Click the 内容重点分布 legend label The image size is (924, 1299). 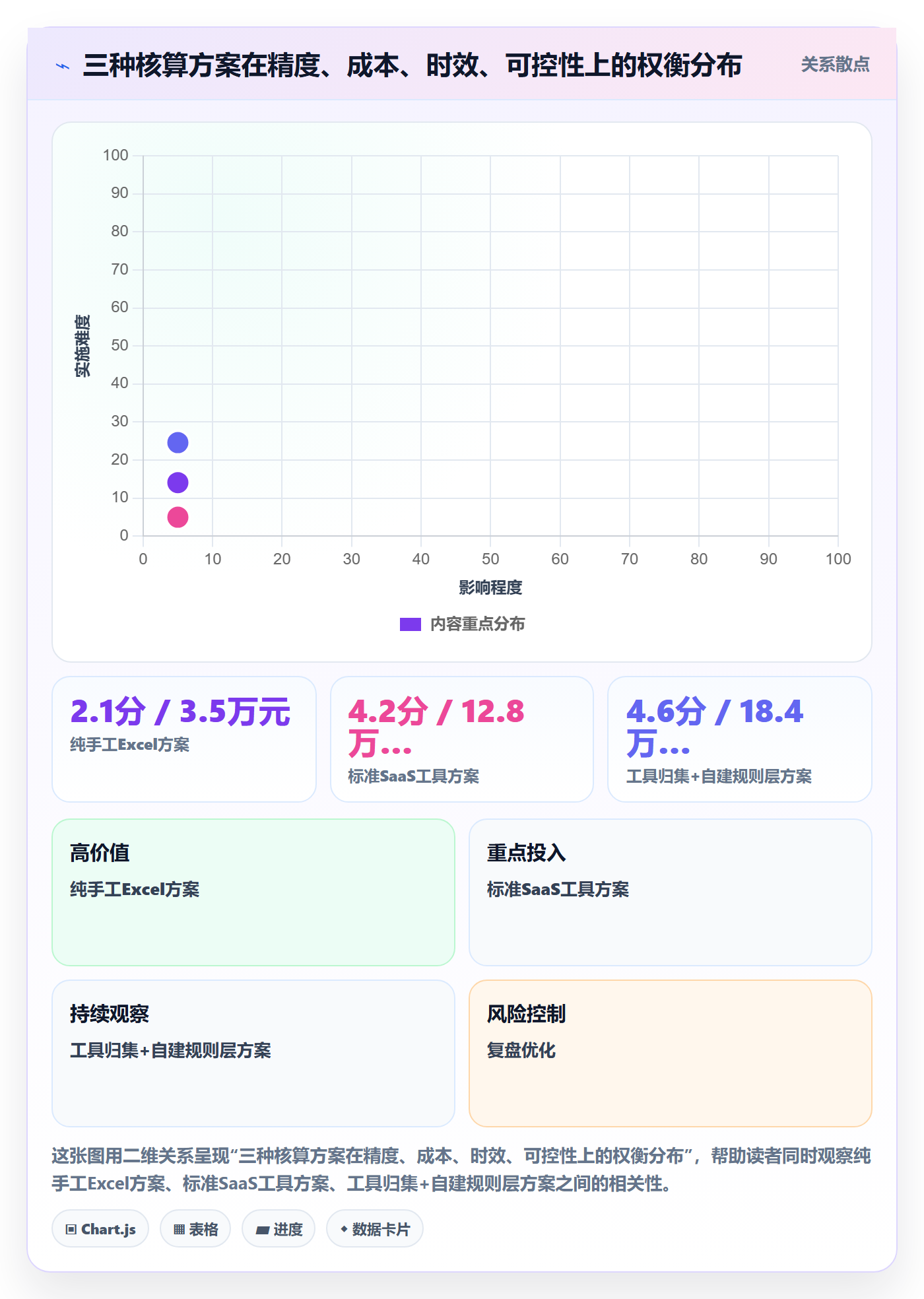click(x=477, y=624)
